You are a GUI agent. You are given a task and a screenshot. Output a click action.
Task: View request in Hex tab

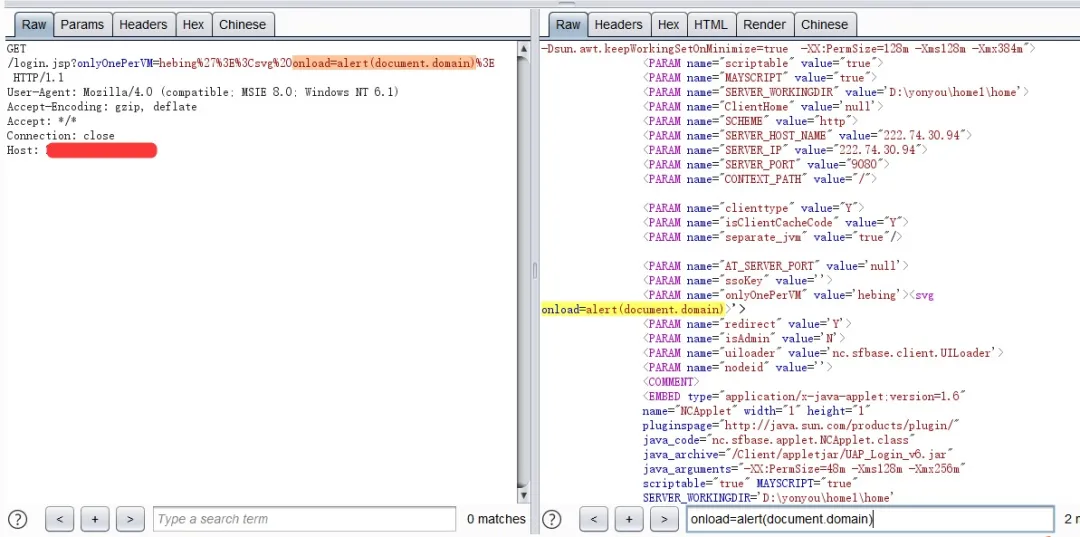point(193,24)
